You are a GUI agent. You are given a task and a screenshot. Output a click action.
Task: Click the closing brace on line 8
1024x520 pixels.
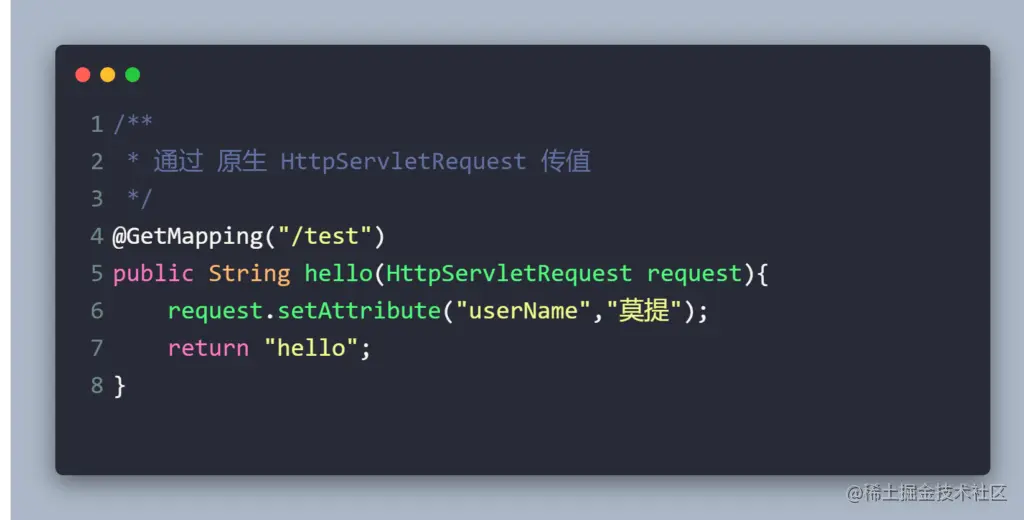(119, 386)
